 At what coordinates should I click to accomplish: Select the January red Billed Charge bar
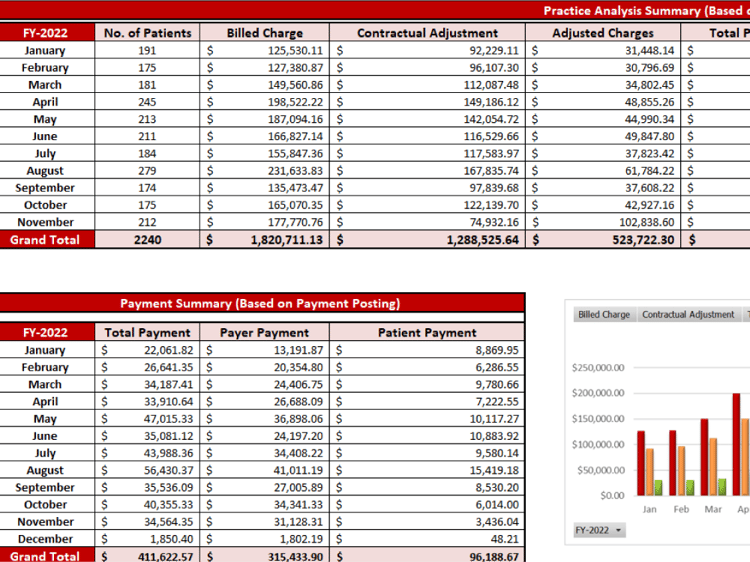[641, 463]
